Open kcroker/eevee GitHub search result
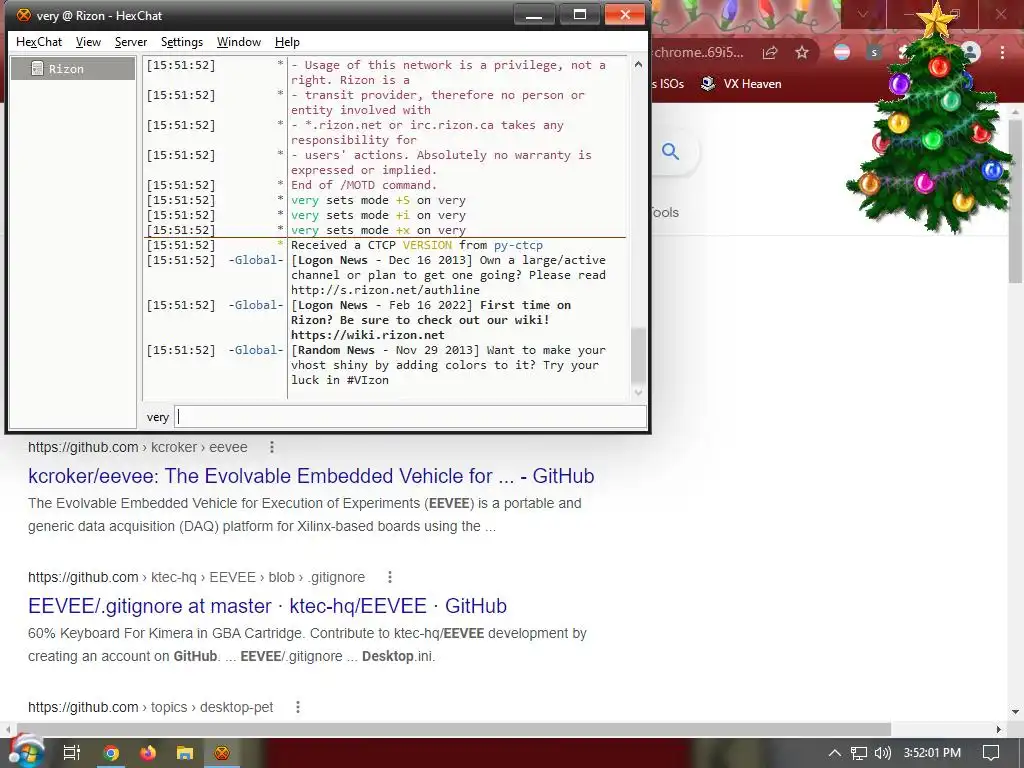Screen dimensions: 1024x768 (311, 476)
